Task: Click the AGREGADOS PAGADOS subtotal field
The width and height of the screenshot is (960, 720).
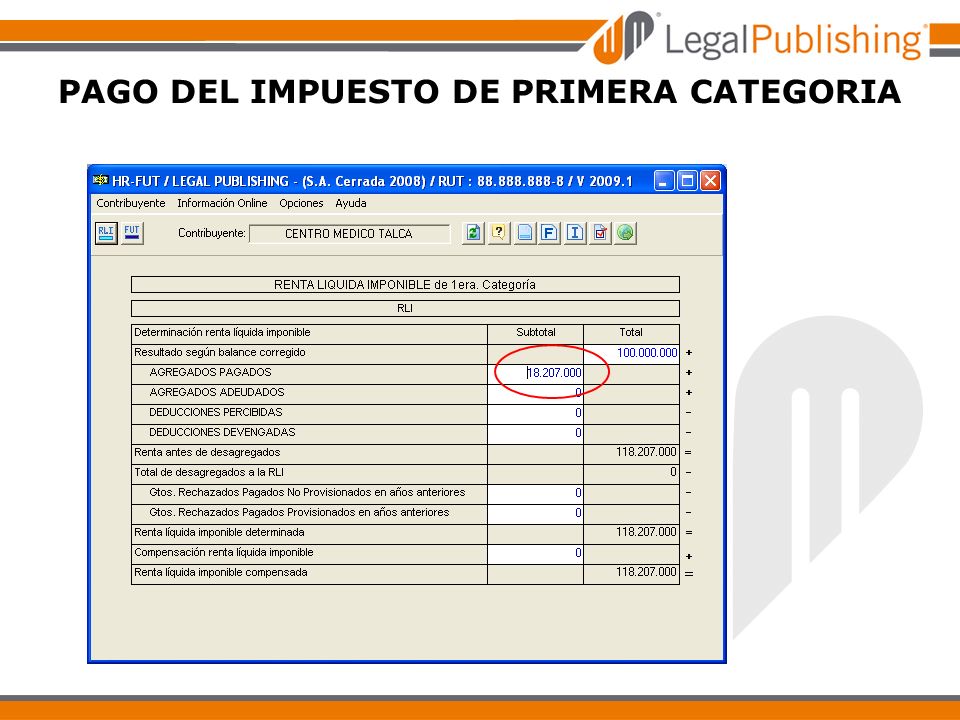Action: point(535,373)
